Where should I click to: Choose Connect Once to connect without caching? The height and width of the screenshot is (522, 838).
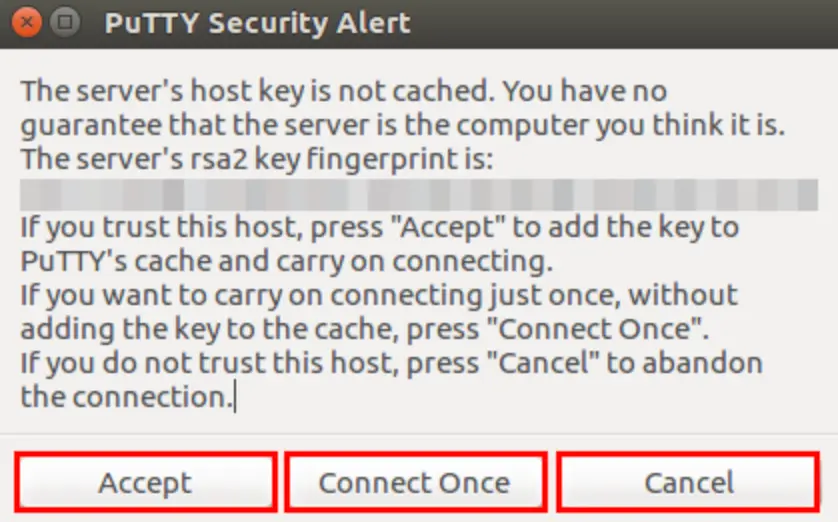click(415, 482)
